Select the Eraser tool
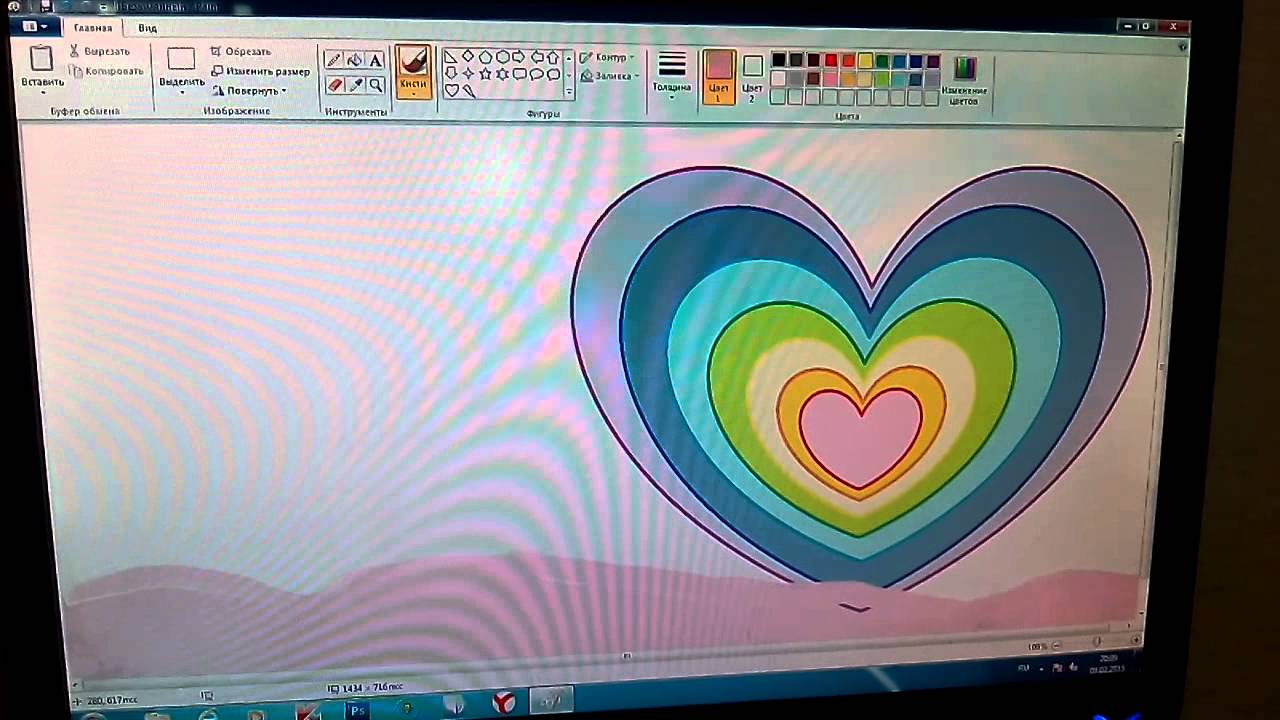The image size is (1280, 720). click(x=334, y=86)
